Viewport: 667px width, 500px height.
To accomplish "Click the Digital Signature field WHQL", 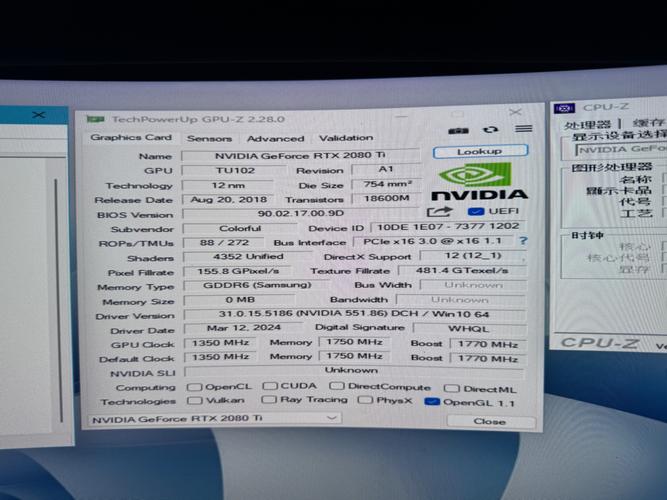I will (x=469, y=329).
